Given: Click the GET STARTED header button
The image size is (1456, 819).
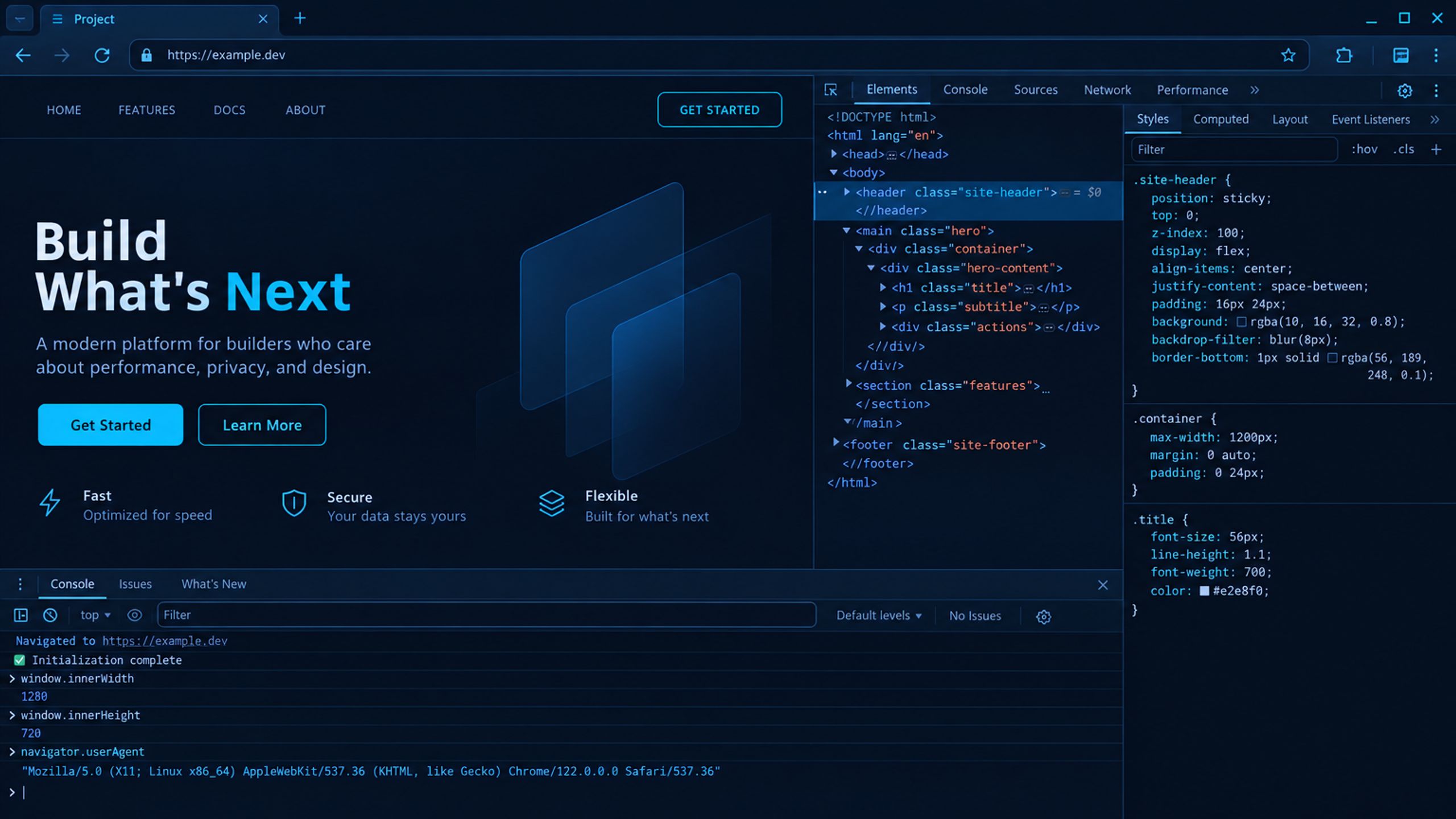Looking at the screenshot, I should 719,110.
